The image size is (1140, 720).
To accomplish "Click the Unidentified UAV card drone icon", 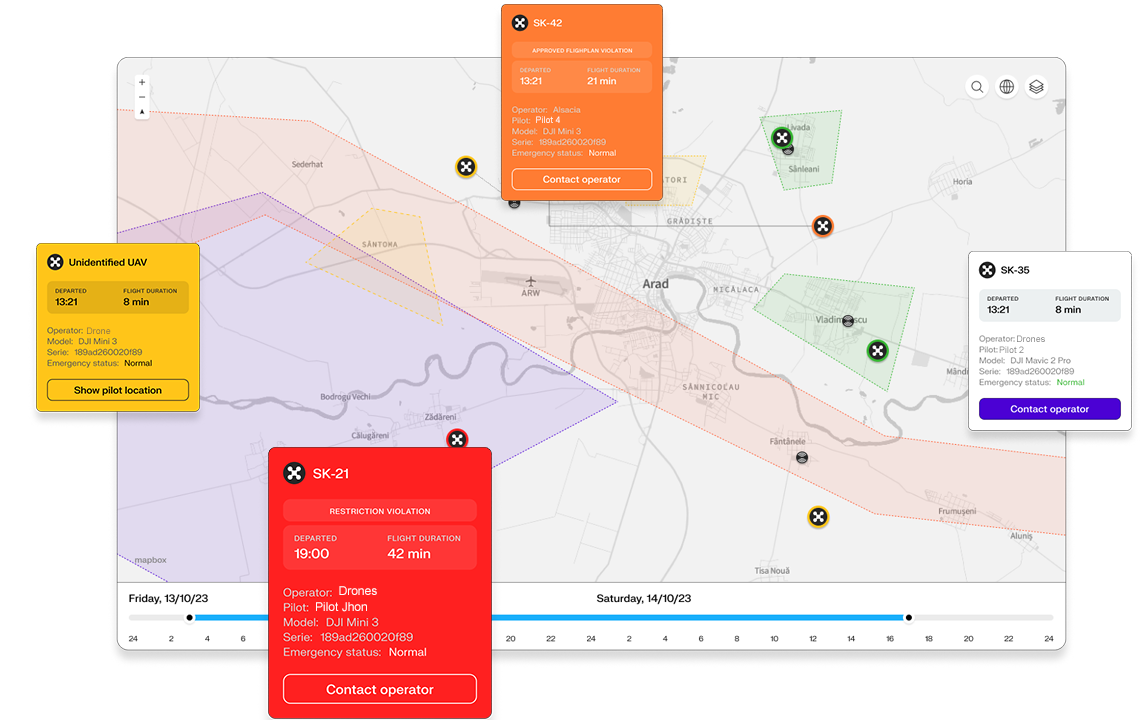I will coord(55,263).
